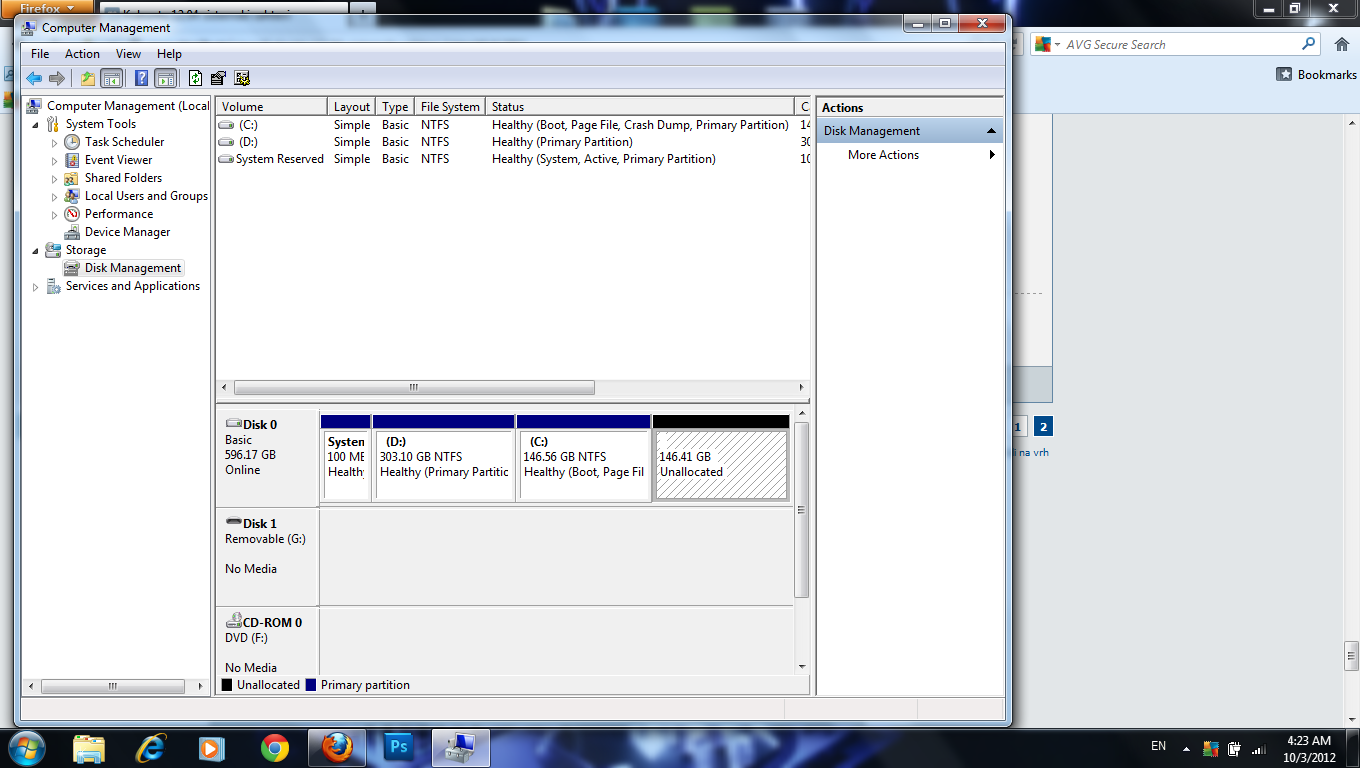Open the Windows Start menu
The width and height of the screenshot is (1360, 768).
[25, 747]
